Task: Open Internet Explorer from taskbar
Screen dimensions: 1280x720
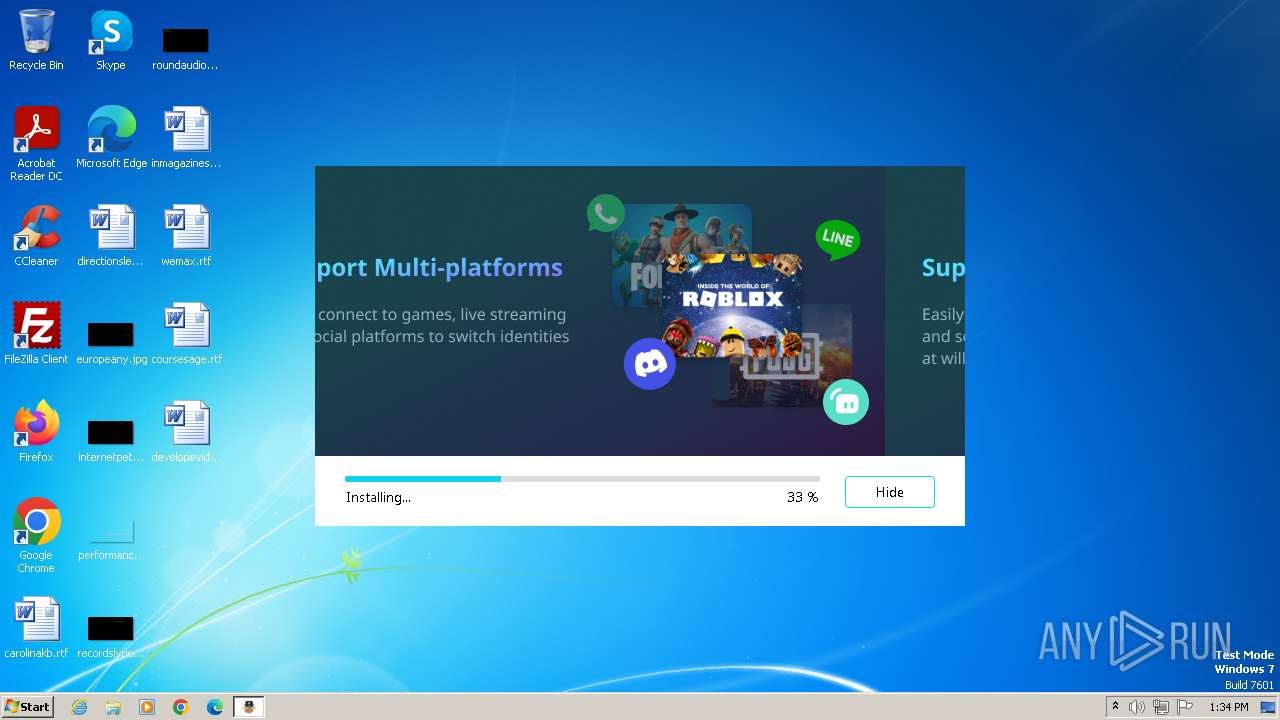Action: (79, 707)
